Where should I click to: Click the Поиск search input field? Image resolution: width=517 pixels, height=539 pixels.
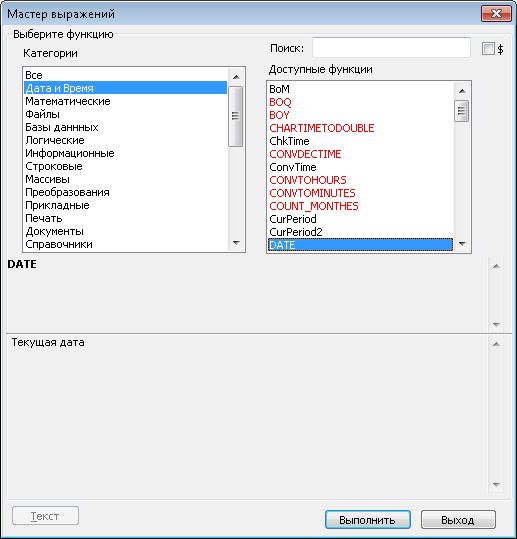(391, 48)
